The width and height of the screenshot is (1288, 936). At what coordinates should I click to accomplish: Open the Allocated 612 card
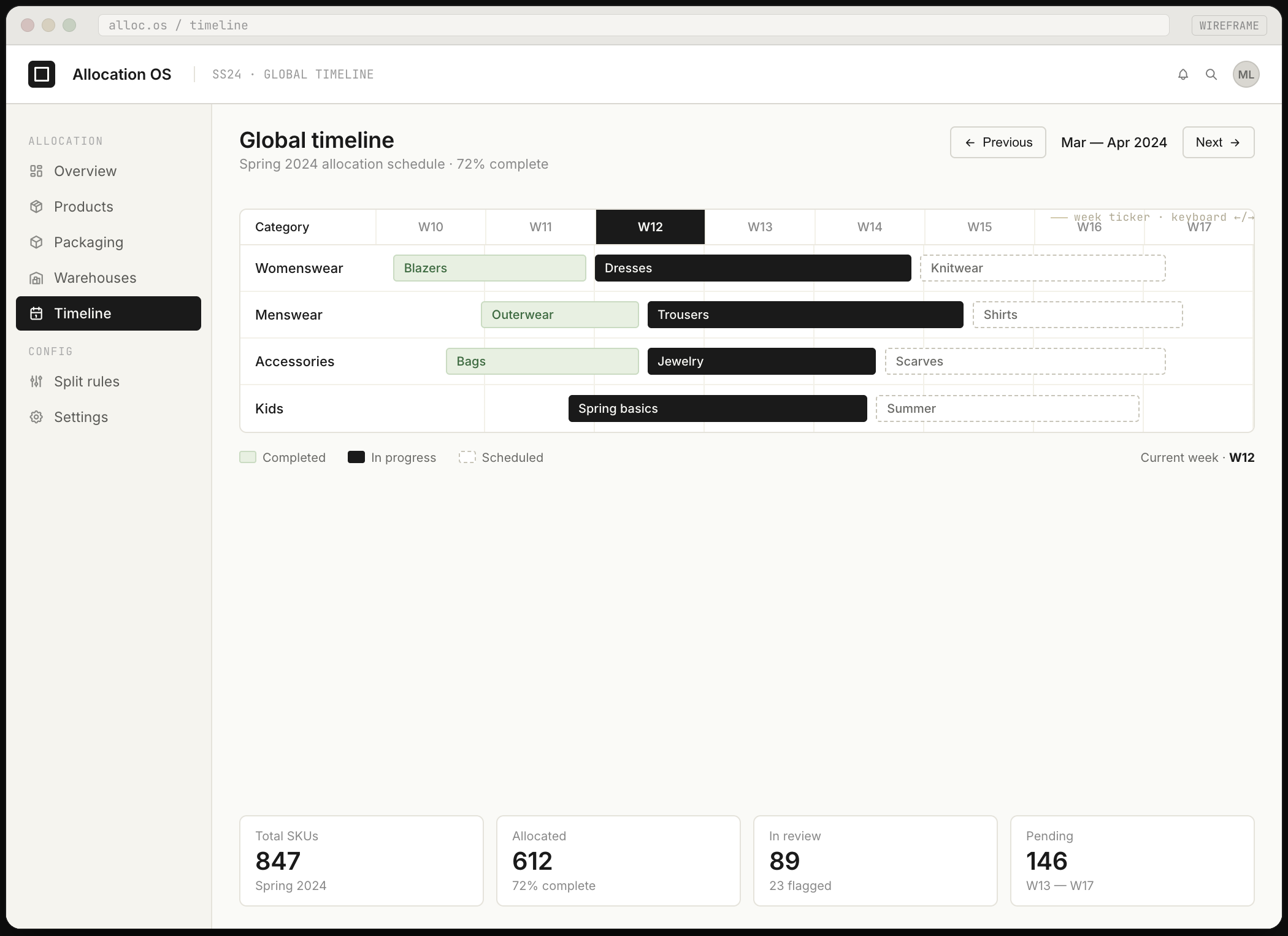click(618, 861)
